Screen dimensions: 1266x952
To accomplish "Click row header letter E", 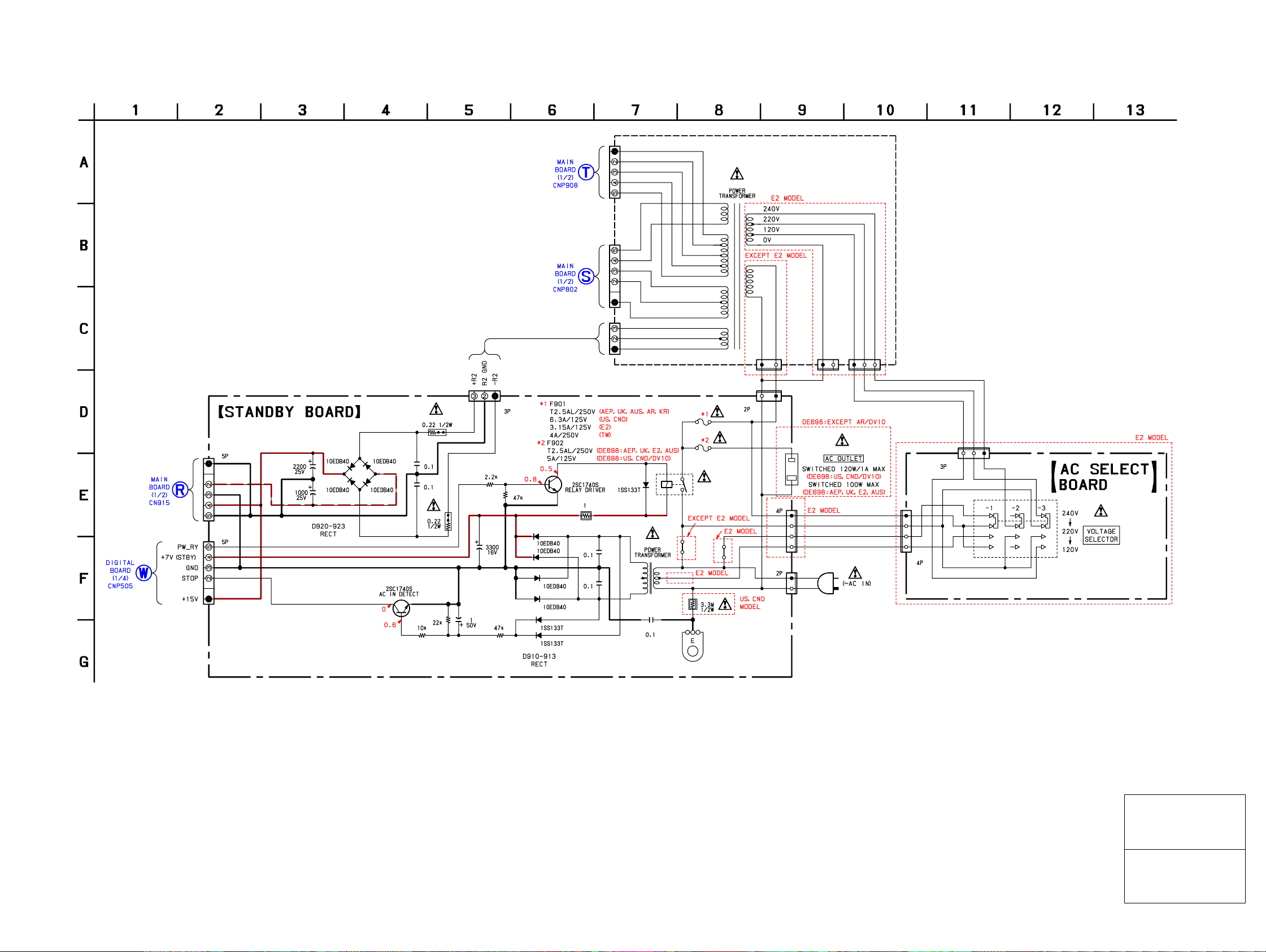I will (x=84, y=495).
